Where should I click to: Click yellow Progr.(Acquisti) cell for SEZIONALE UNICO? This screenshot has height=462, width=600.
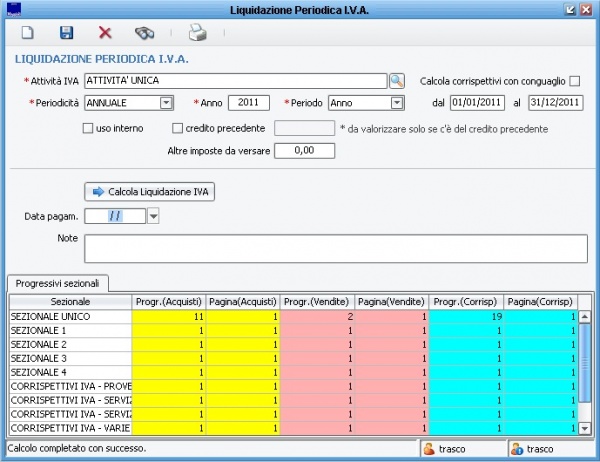click(x=169, y=316)
